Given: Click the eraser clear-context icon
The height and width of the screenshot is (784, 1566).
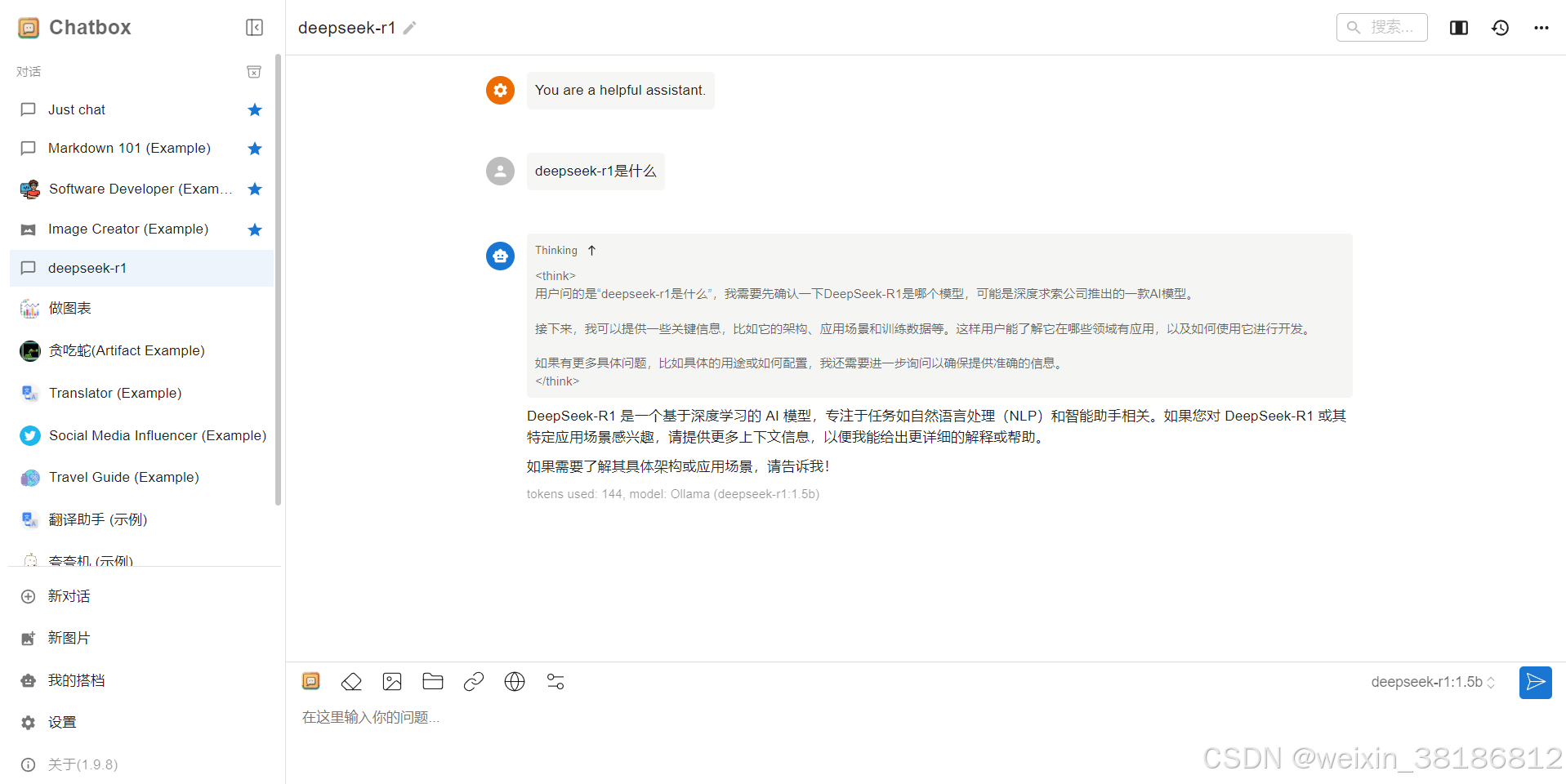Looking at the screenshot, I should point(351,681).
